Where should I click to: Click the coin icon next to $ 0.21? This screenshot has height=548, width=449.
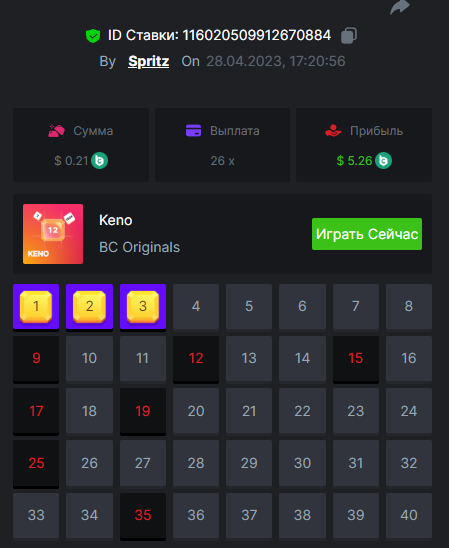[x=100, y=161]
